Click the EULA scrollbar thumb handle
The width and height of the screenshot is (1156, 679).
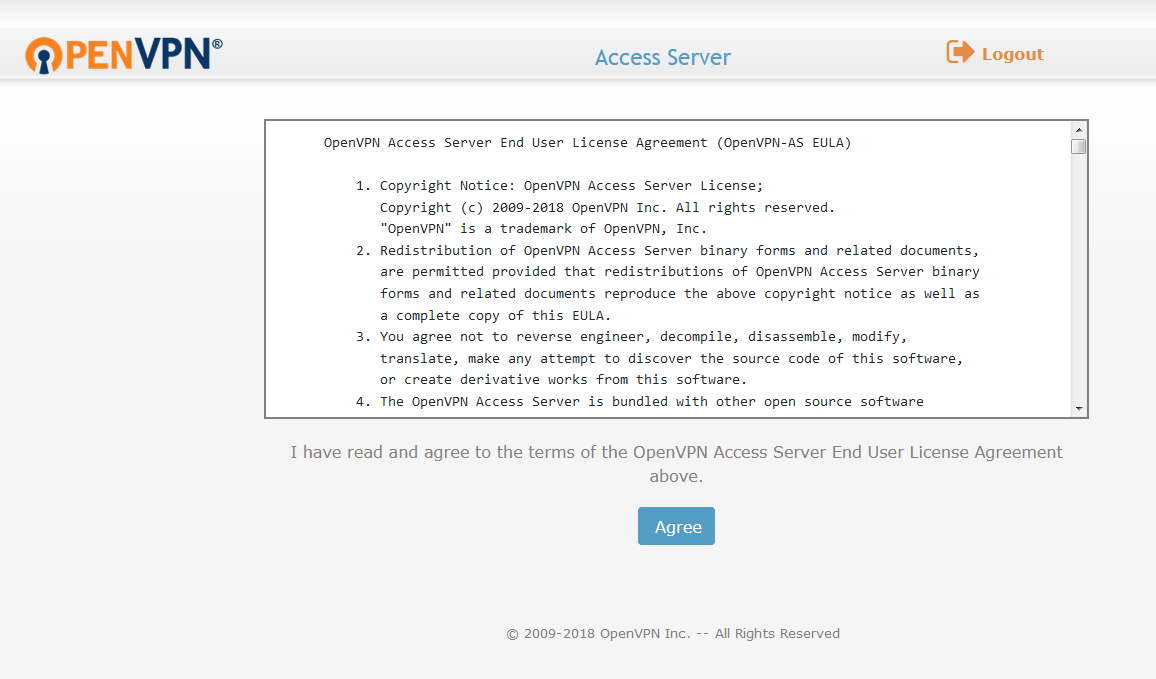tap(1079, 146)
